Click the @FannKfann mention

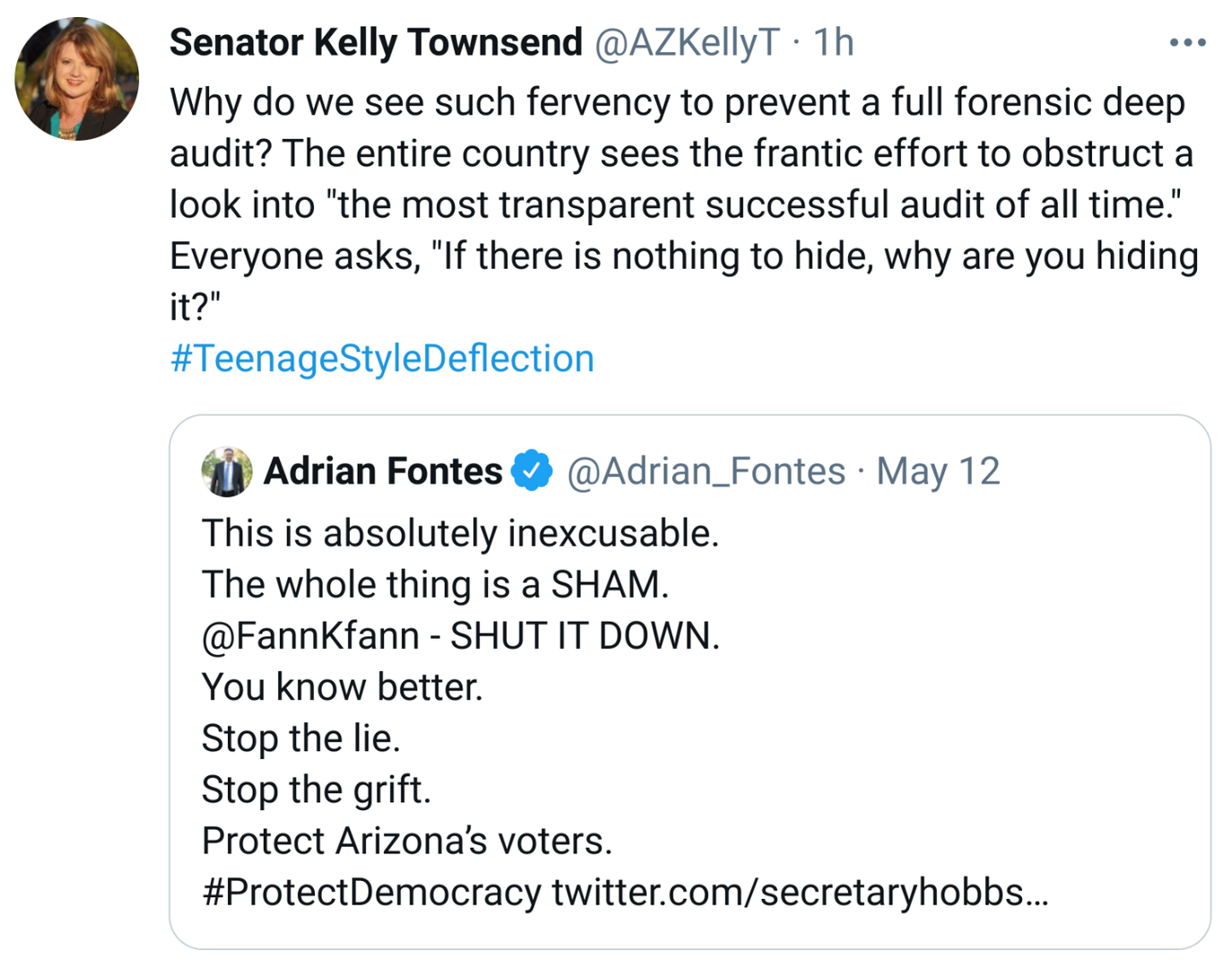tap(310, 636)
